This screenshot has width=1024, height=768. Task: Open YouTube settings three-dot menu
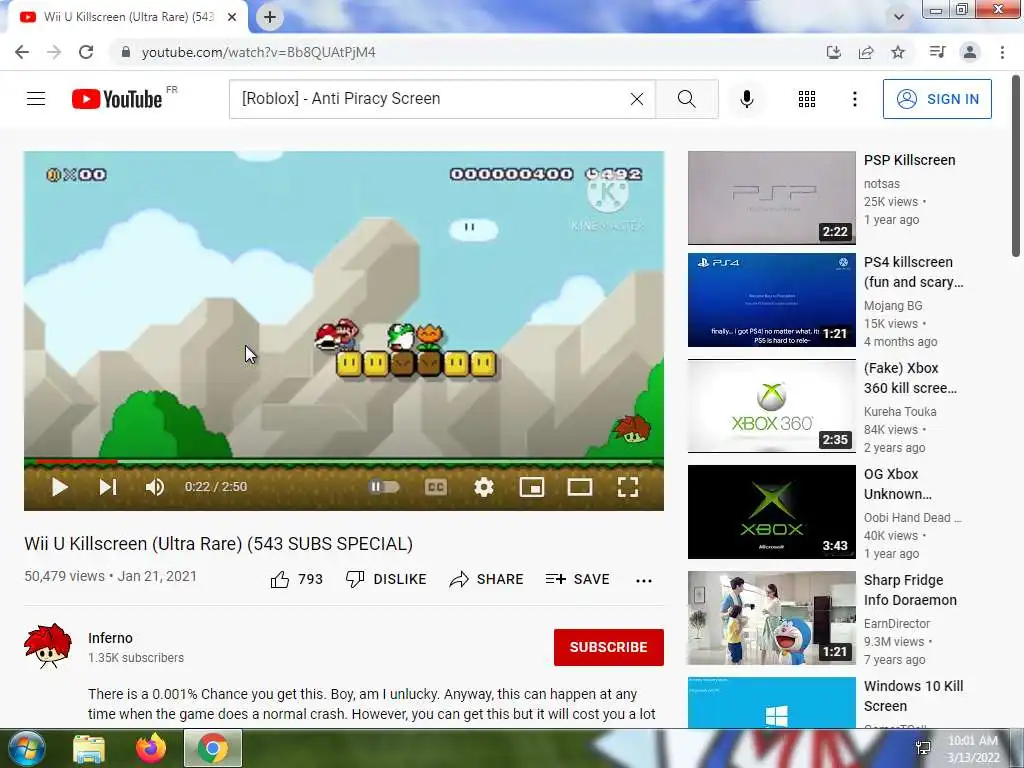[854, 99]
